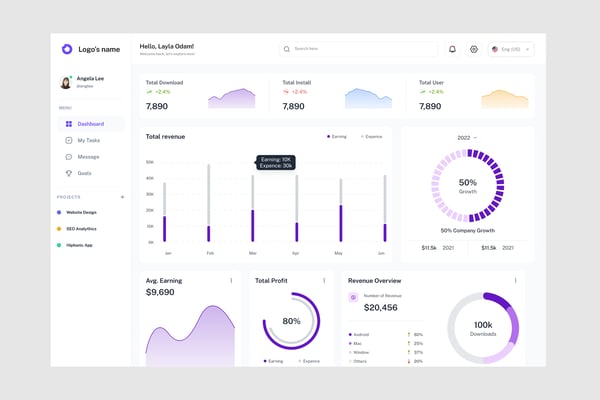Select My Tasks in the menu
This screenshot has height=400, width=600.
[91, 140]
